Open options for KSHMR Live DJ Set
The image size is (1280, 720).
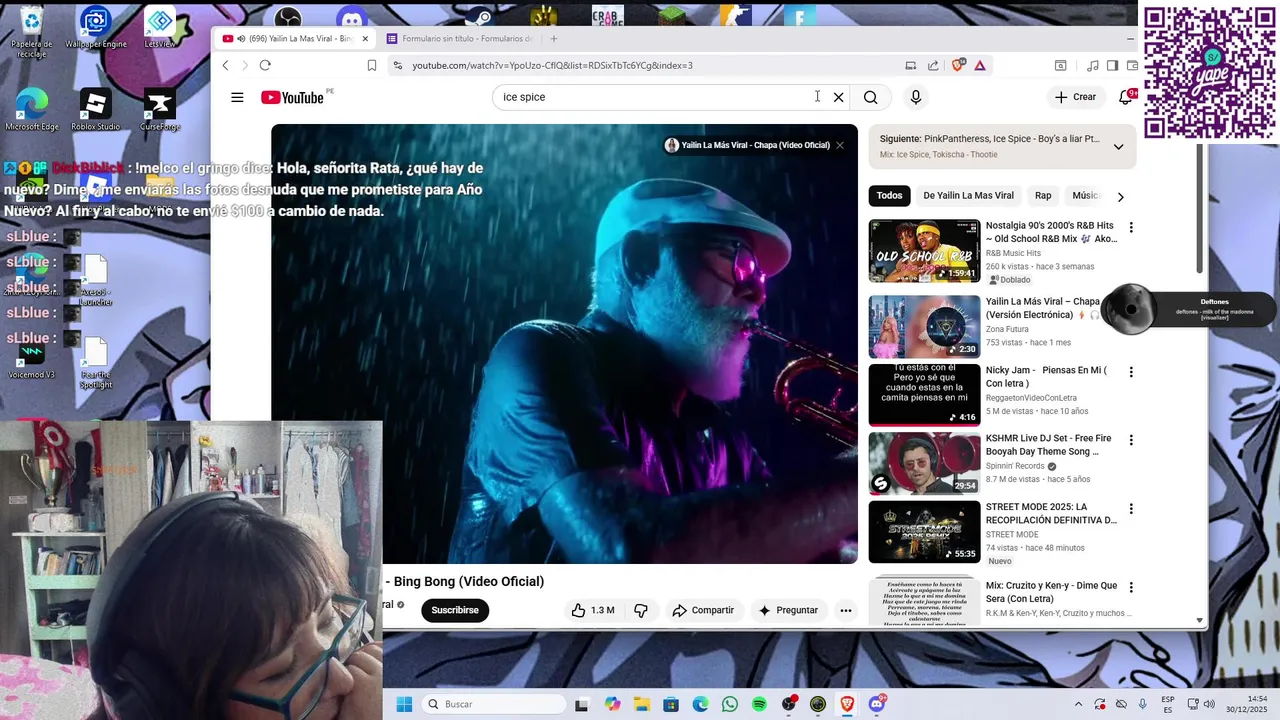click(1131, 440)
